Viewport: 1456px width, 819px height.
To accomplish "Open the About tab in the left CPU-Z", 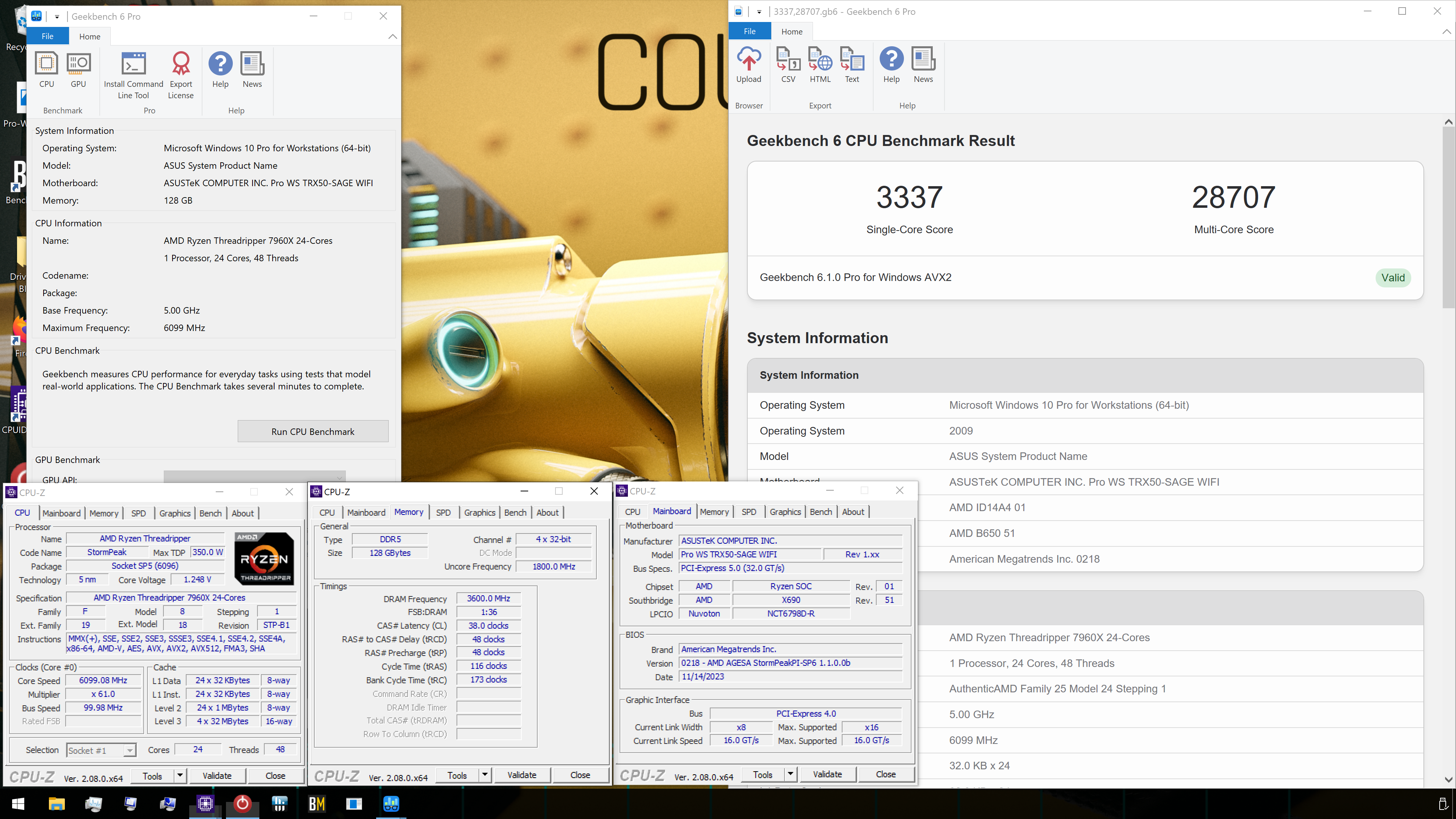I will 243,513.
